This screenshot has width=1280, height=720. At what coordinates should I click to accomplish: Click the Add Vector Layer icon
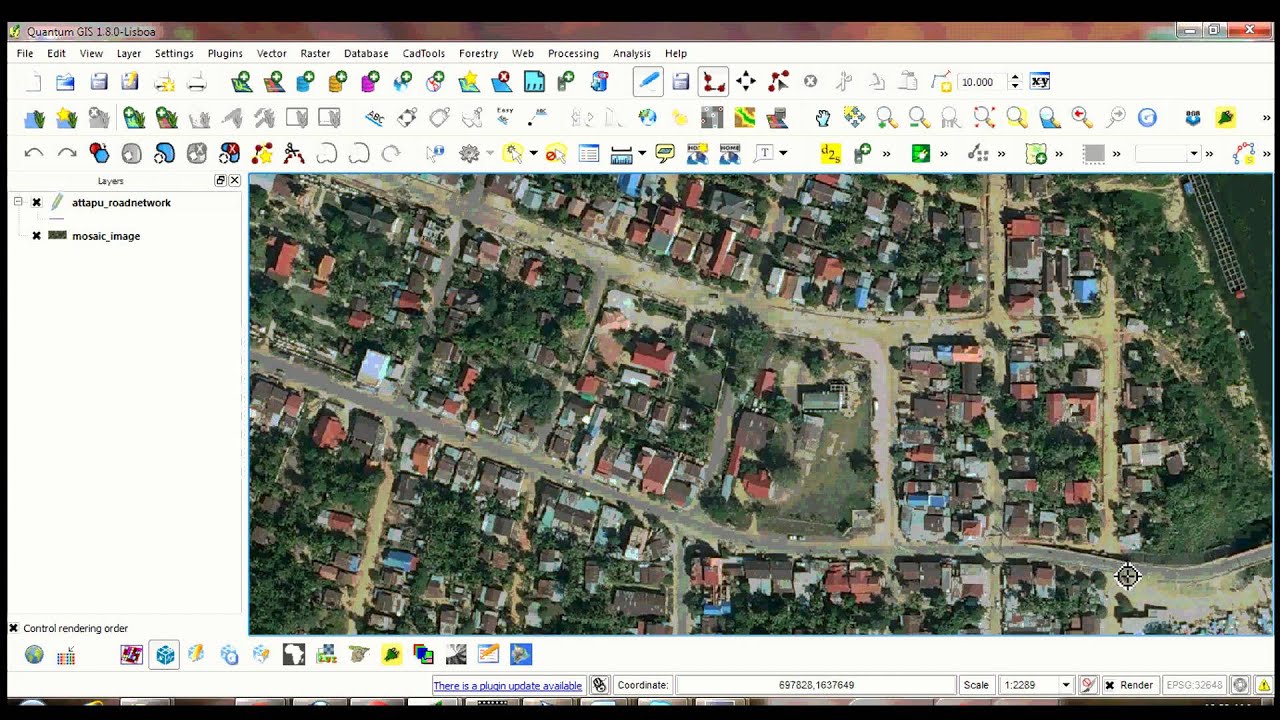pyautogui.click(x=241, y=82)
